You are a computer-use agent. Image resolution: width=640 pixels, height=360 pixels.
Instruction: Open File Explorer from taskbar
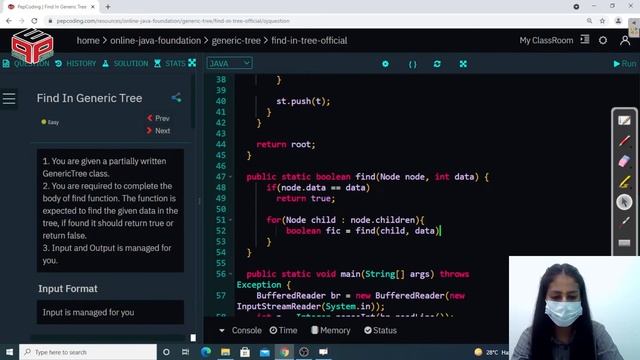point(225,351)
